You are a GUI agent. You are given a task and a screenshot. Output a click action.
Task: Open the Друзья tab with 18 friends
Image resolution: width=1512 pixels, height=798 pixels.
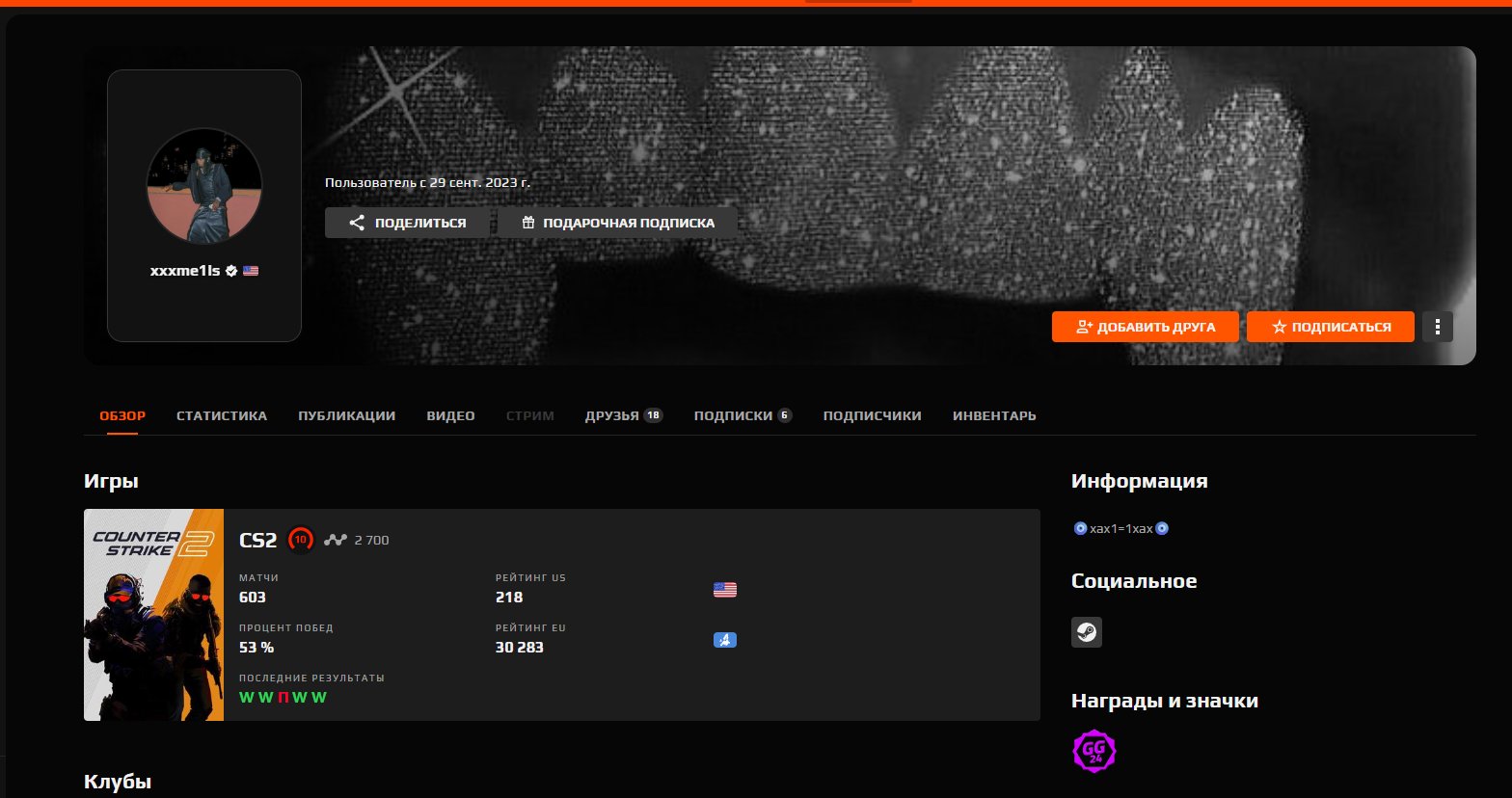click(624, 416)
